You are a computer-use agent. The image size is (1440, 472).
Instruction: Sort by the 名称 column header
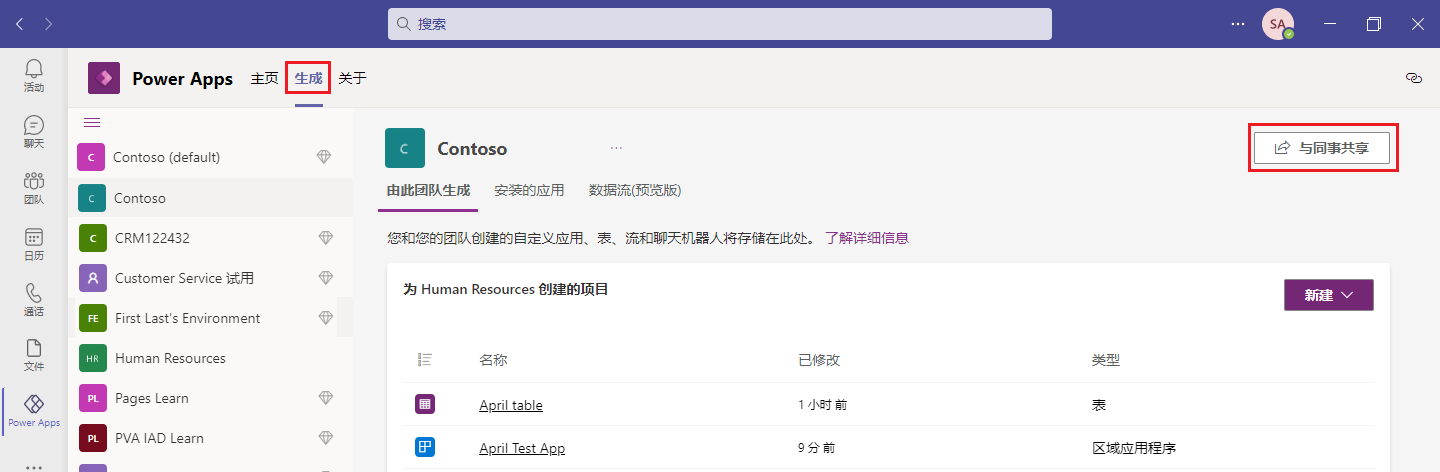click(x=493, y=360)
